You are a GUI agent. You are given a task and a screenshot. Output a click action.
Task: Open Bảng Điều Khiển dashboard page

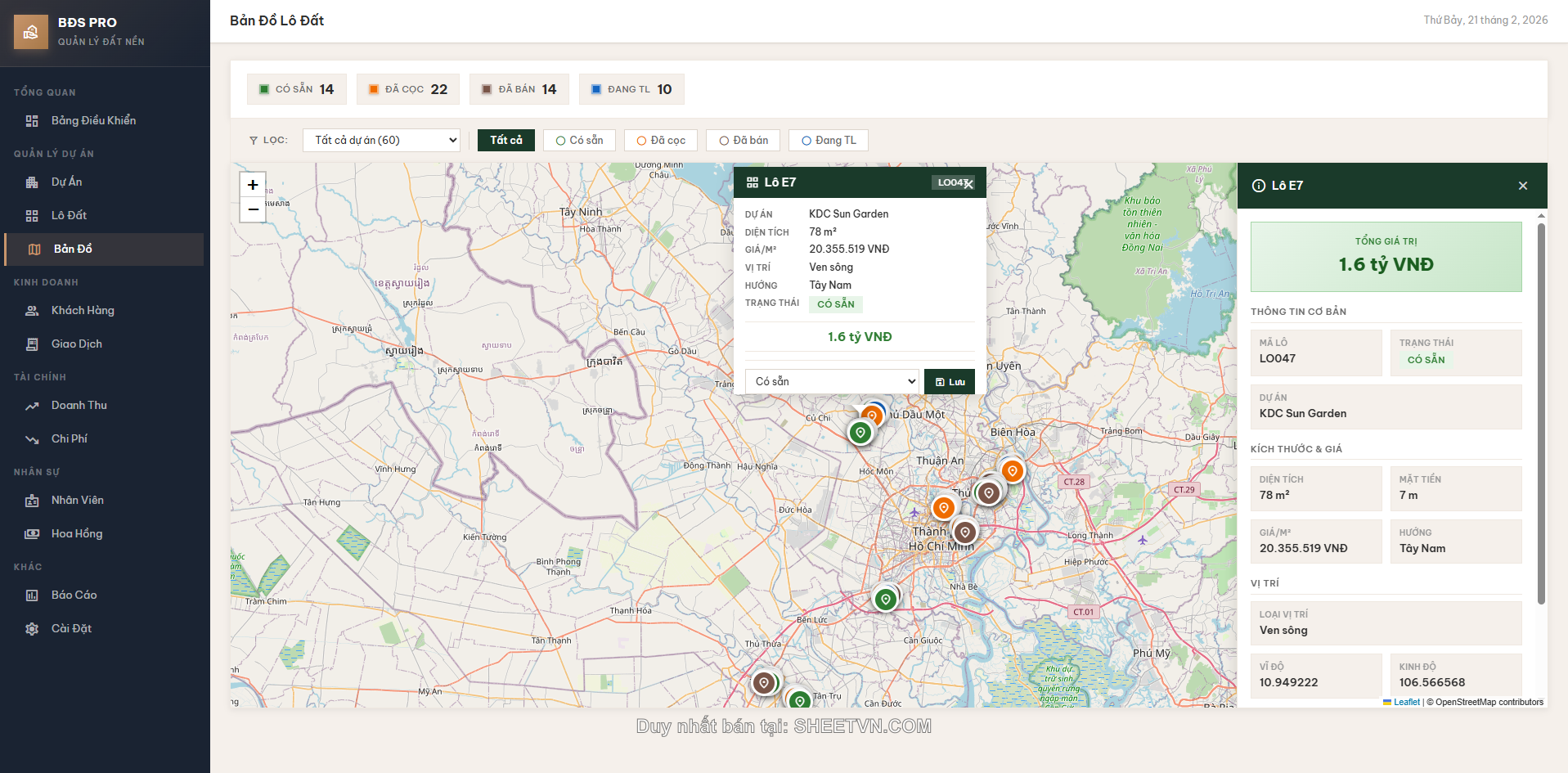(x=93, y=121)
